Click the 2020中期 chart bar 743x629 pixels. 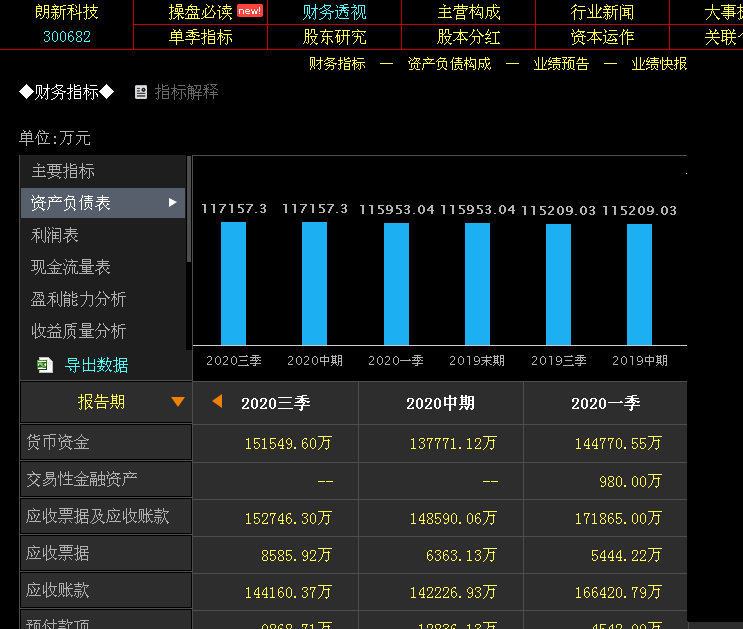[315, 283]
